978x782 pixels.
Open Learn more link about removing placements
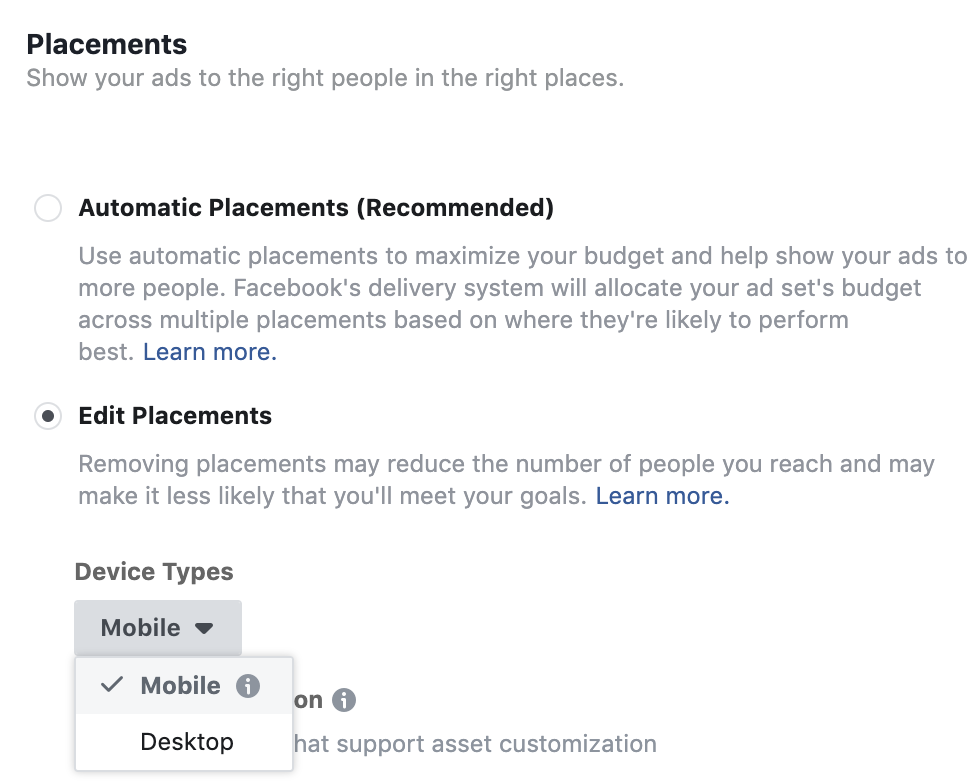[x=662, y=496]
